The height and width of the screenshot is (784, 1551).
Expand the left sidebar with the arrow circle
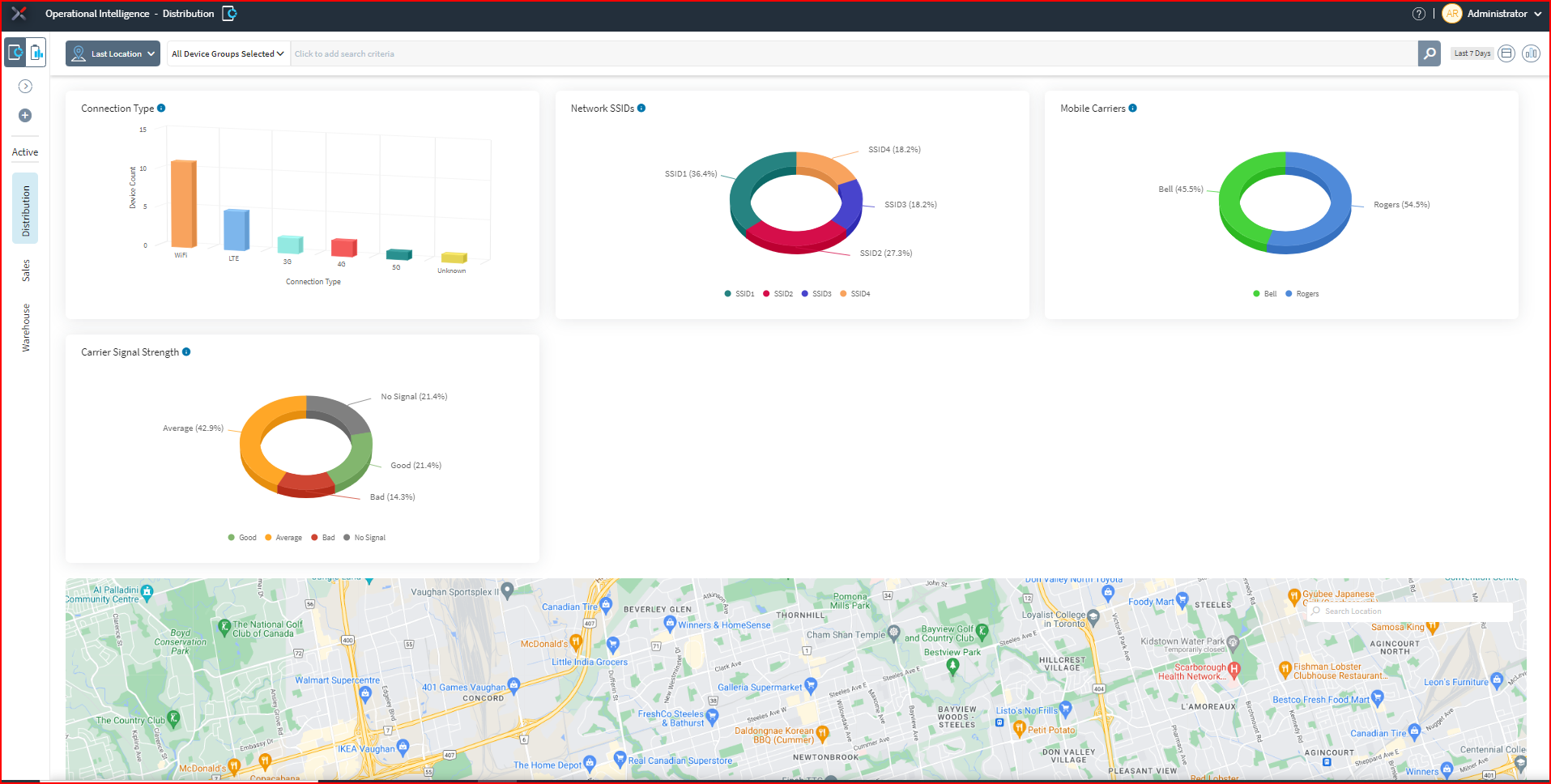pos(25,87)
